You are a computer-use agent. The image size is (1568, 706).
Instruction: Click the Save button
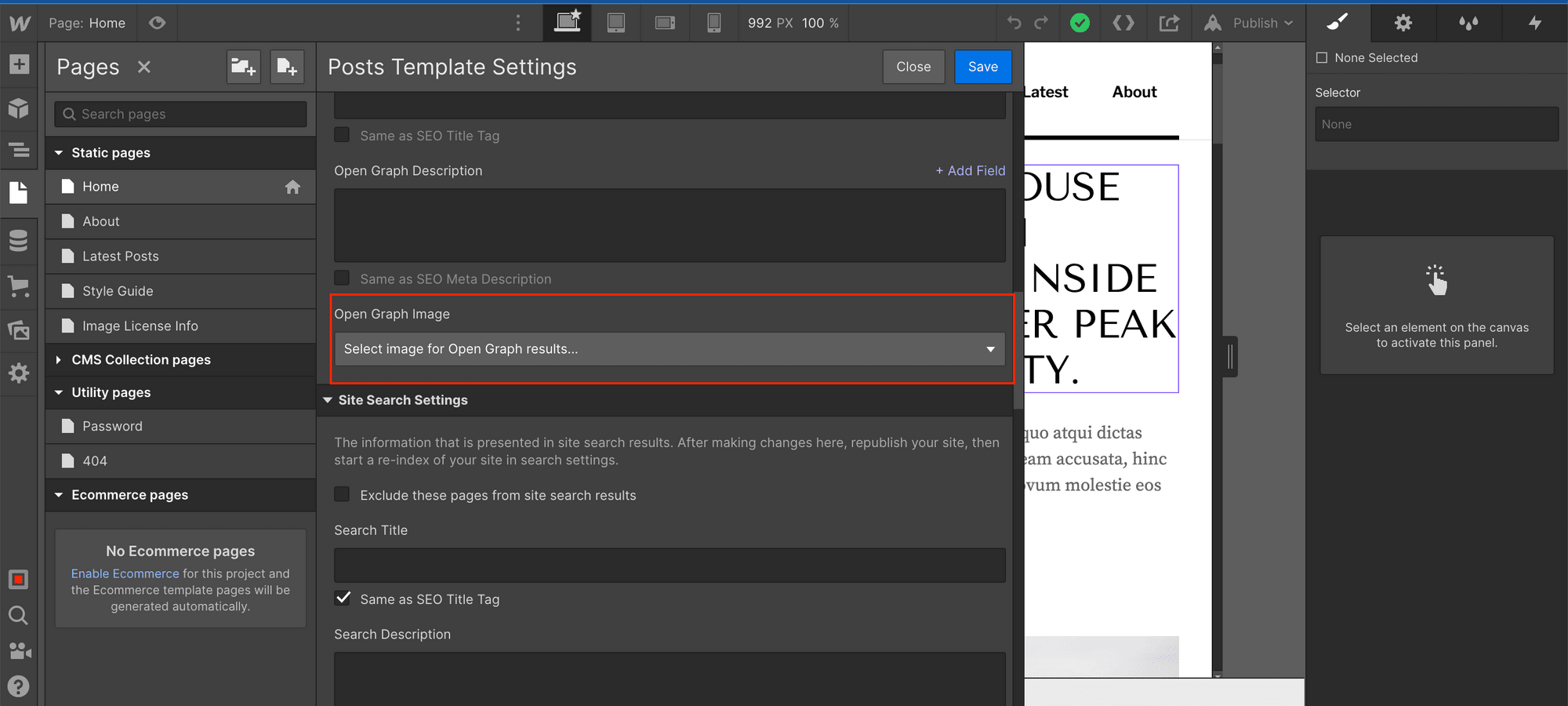pos(982,67)
